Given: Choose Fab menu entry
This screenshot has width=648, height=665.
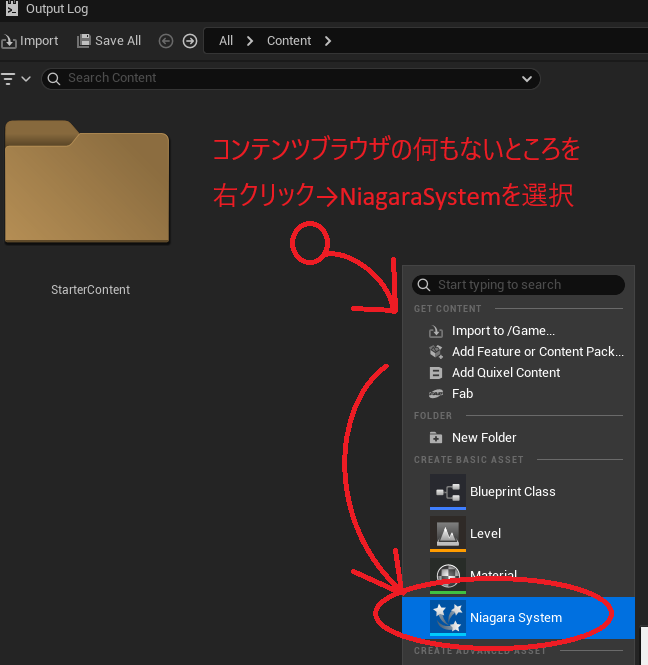Looking at the screenshot, I should [518, 394].
